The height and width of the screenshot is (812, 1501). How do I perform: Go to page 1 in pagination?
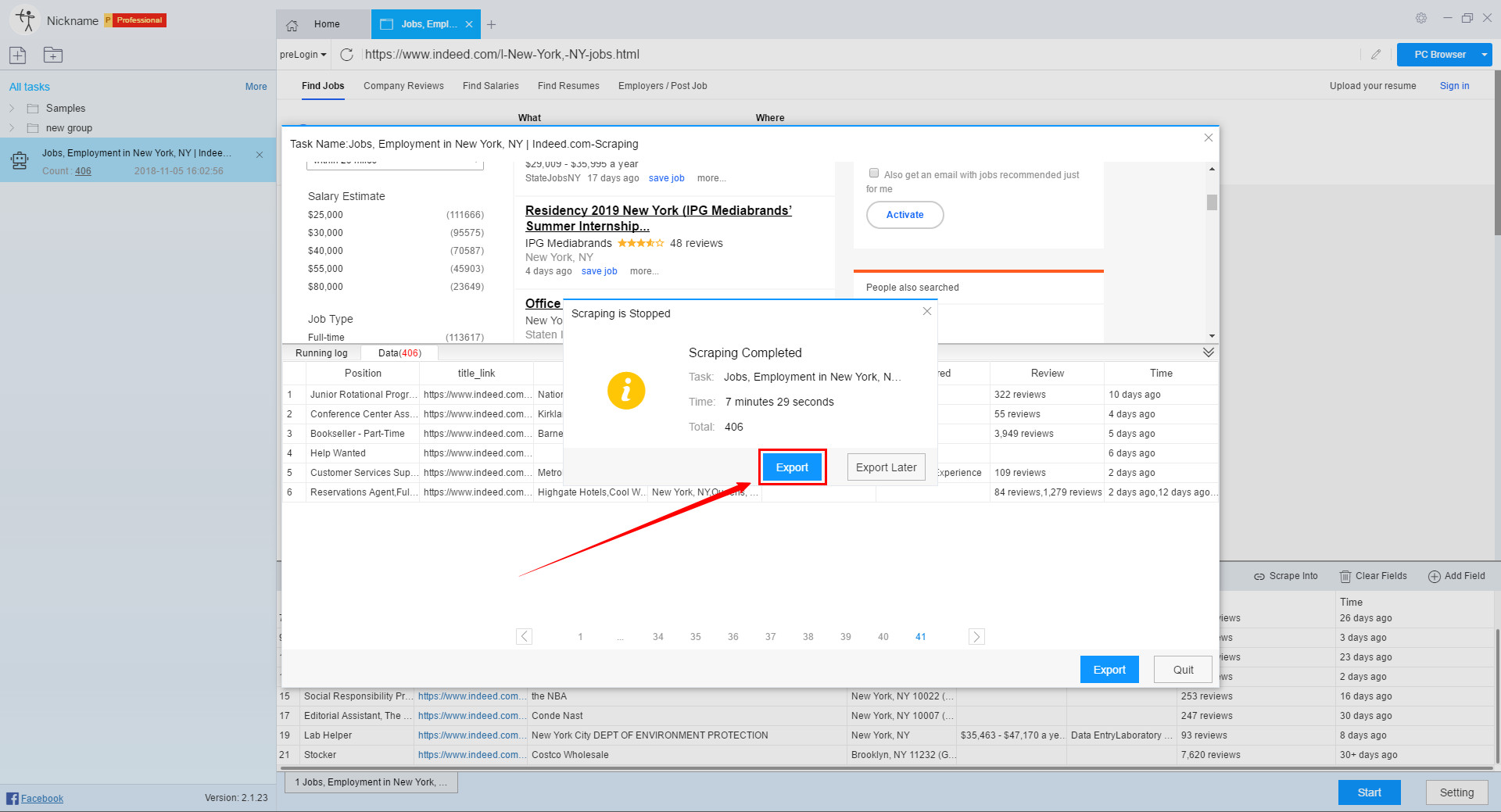pyautogui.click(x=580, y=637)
